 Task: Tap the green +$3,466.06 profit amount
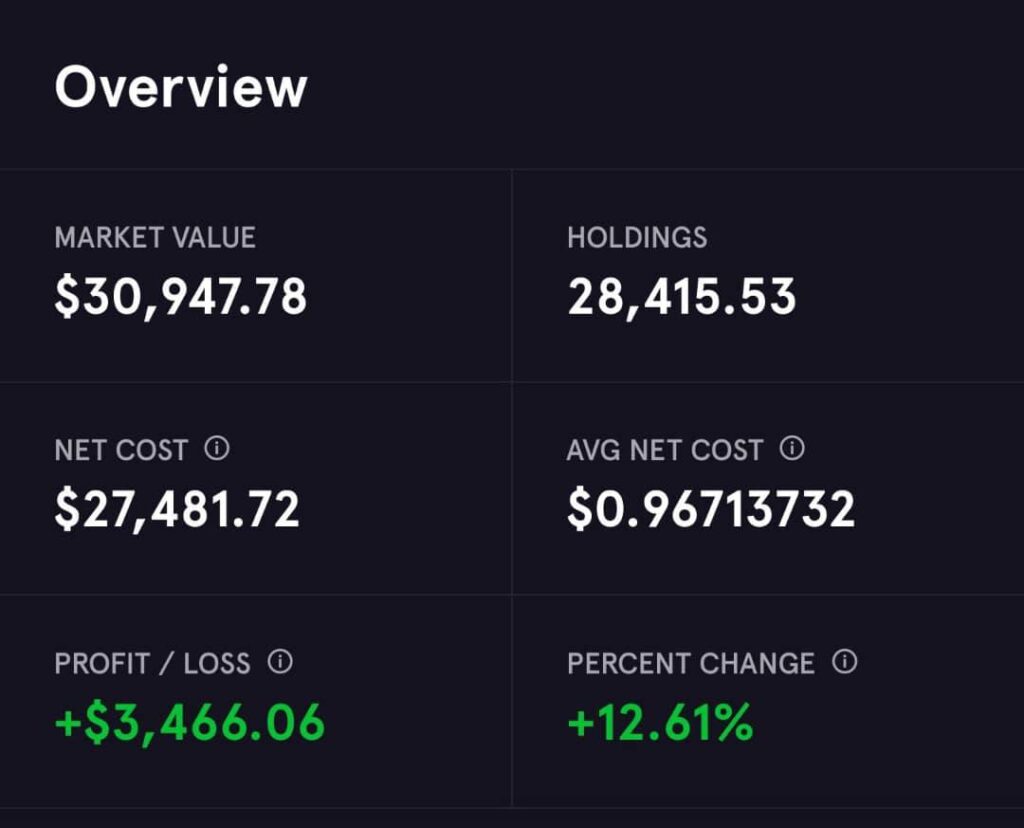(x=190, y=722)
